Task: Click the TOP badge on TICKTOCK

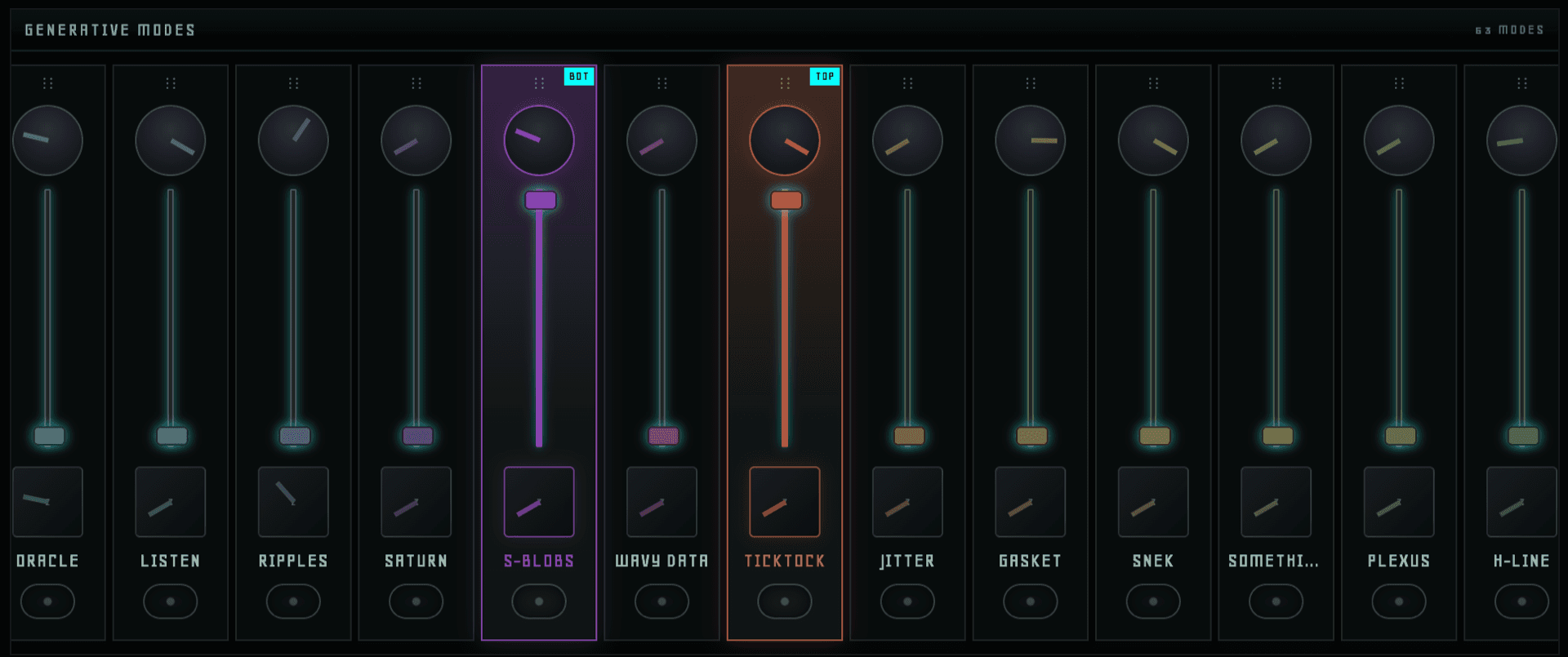Action: pos(825,77)
